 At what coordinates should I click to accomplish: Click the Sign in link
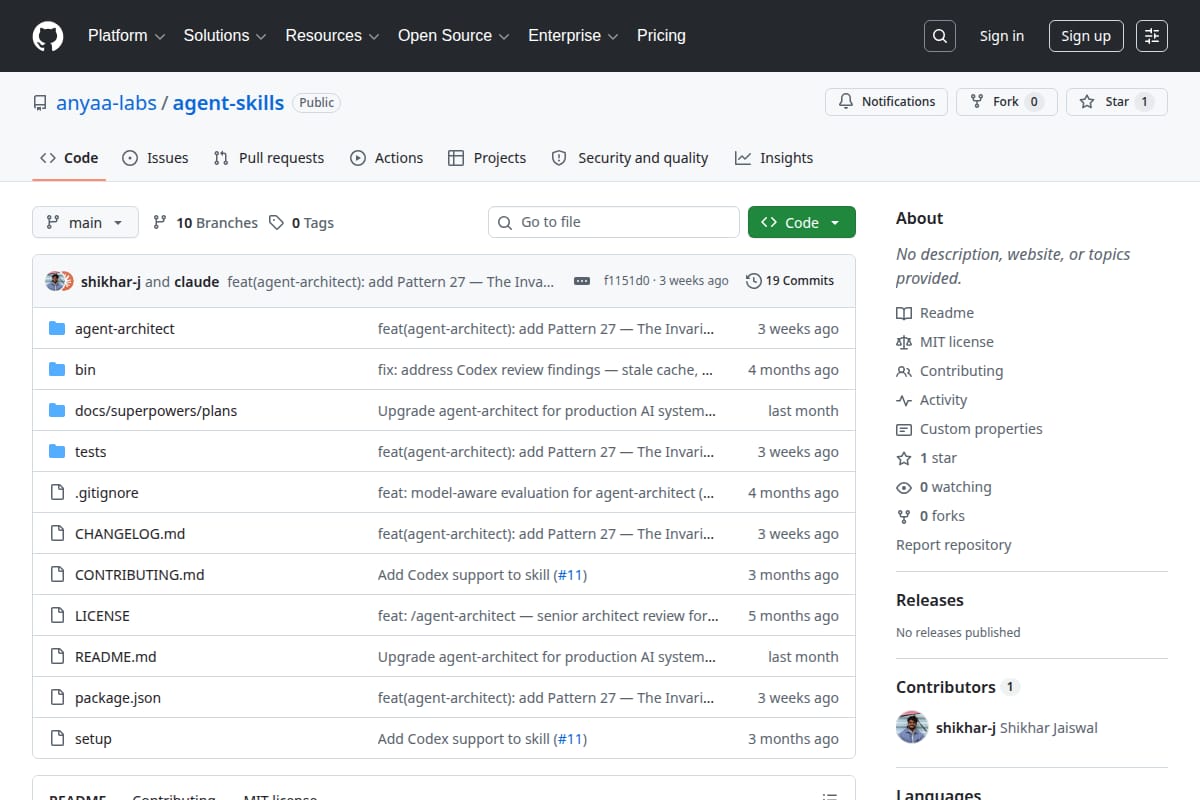tap(1002, 36)
